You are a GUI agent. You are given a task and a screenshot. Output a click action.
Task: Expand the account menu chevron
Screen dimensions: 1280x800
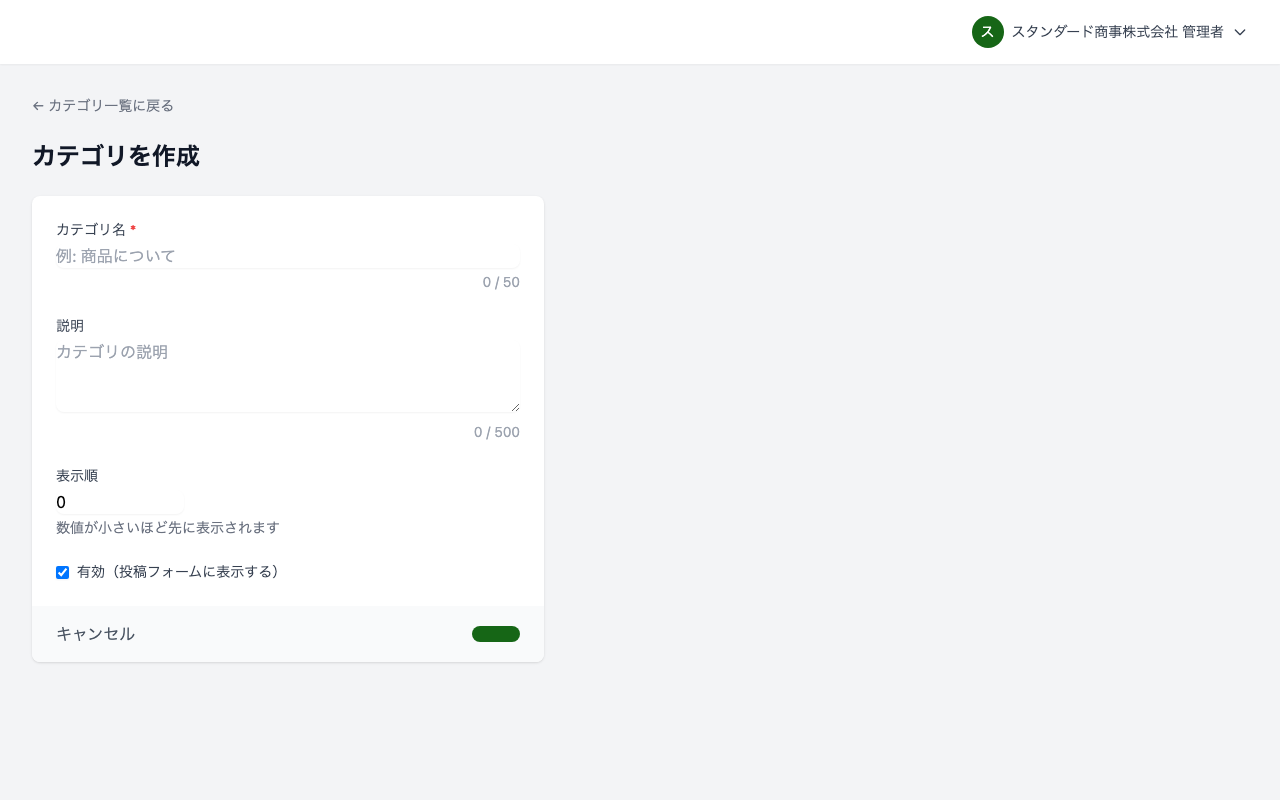[1240, 32]
